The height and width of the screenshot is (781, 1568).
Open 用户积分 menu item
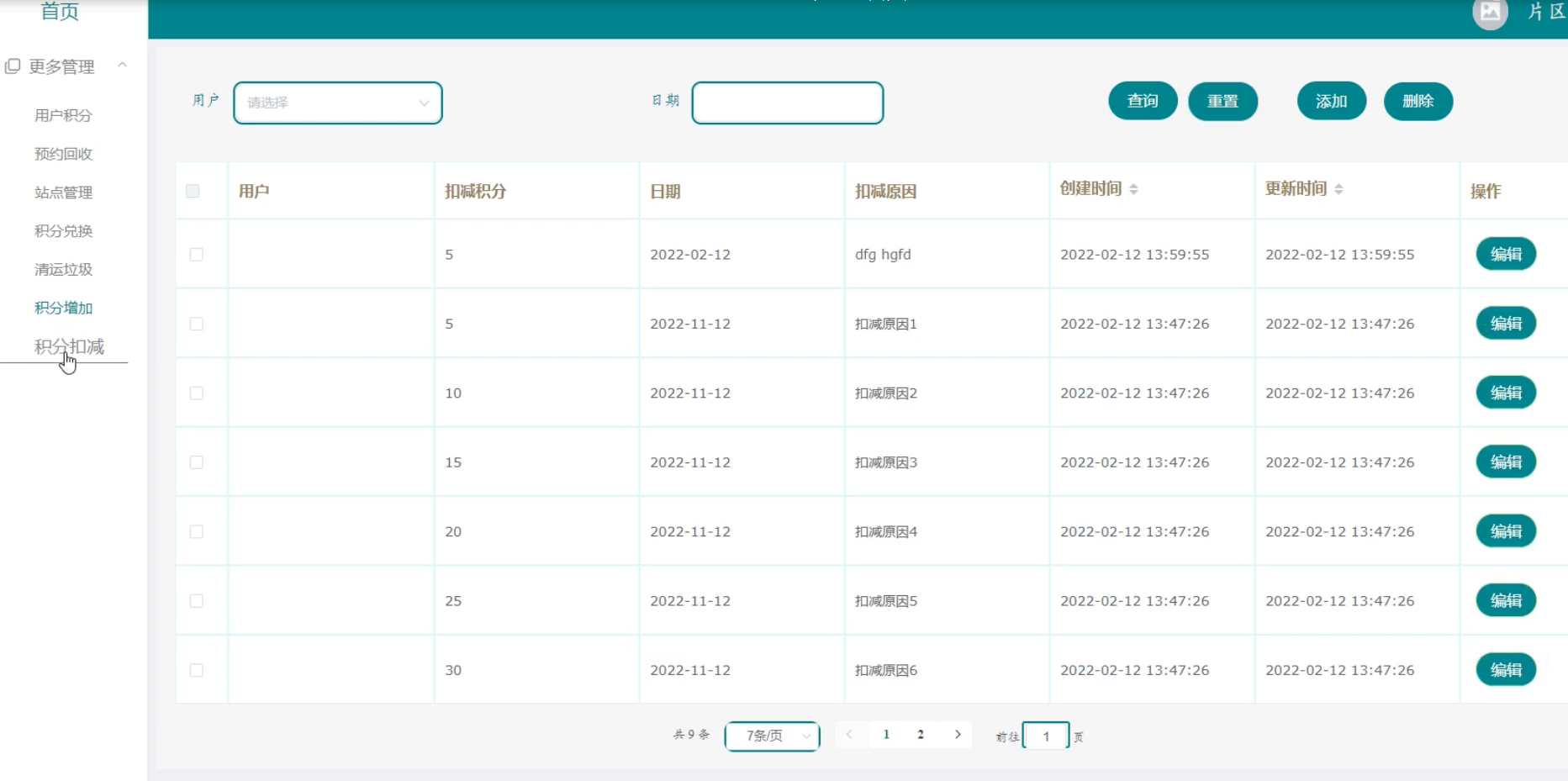click(63, 115)
